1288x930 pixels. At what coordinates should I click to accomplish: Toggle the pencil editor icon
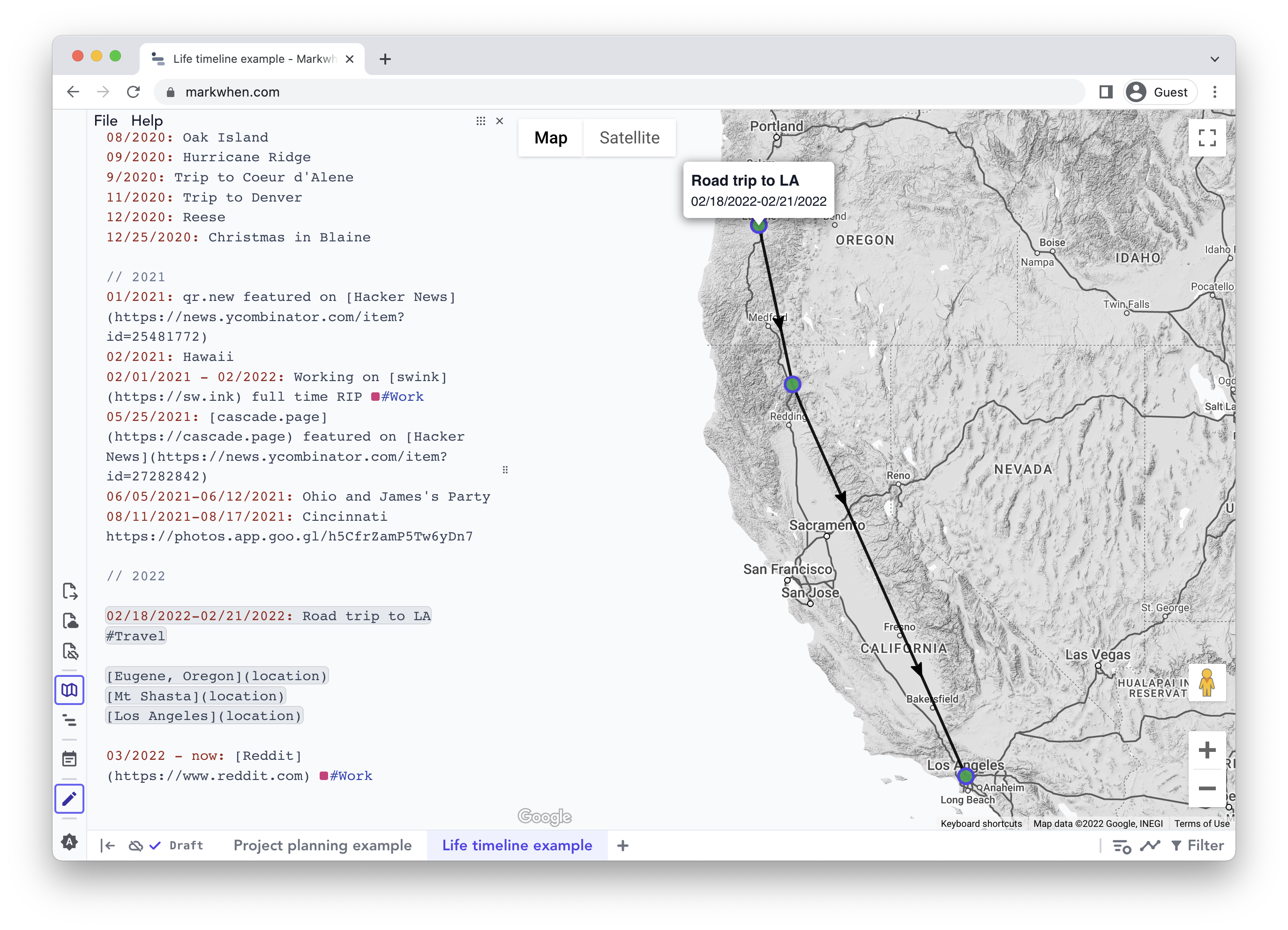tap(69, 799)
